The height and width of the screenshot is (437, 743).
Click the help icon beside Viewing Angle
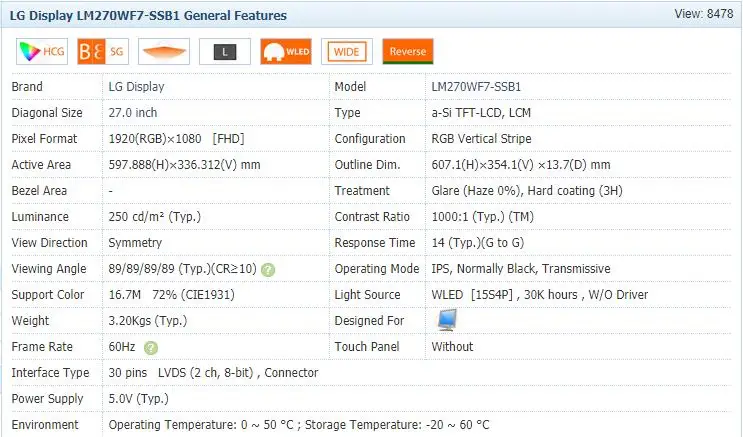268,270
